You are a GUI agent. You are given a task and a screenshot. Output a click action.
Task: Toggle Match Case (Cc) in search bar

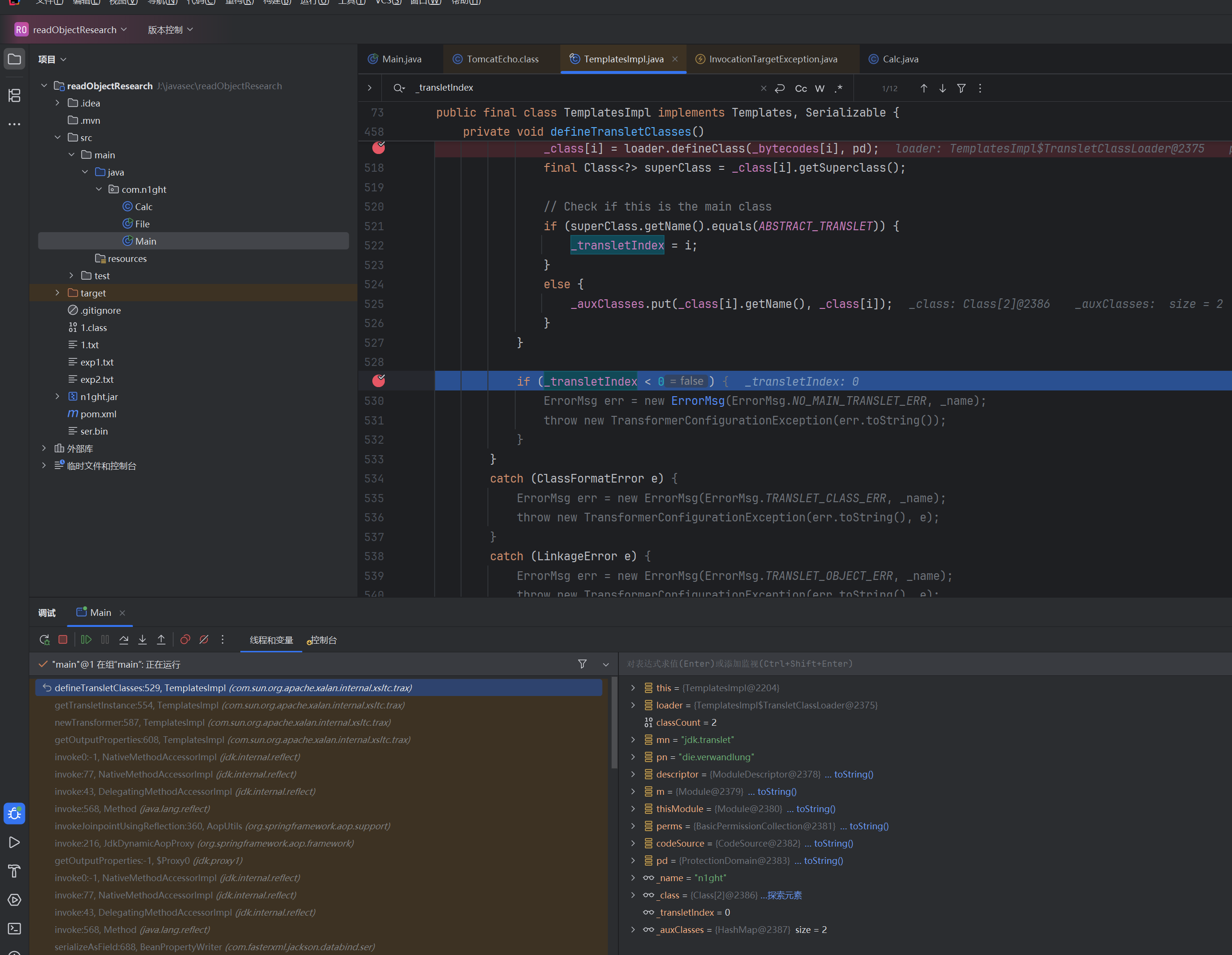[800, 89]
